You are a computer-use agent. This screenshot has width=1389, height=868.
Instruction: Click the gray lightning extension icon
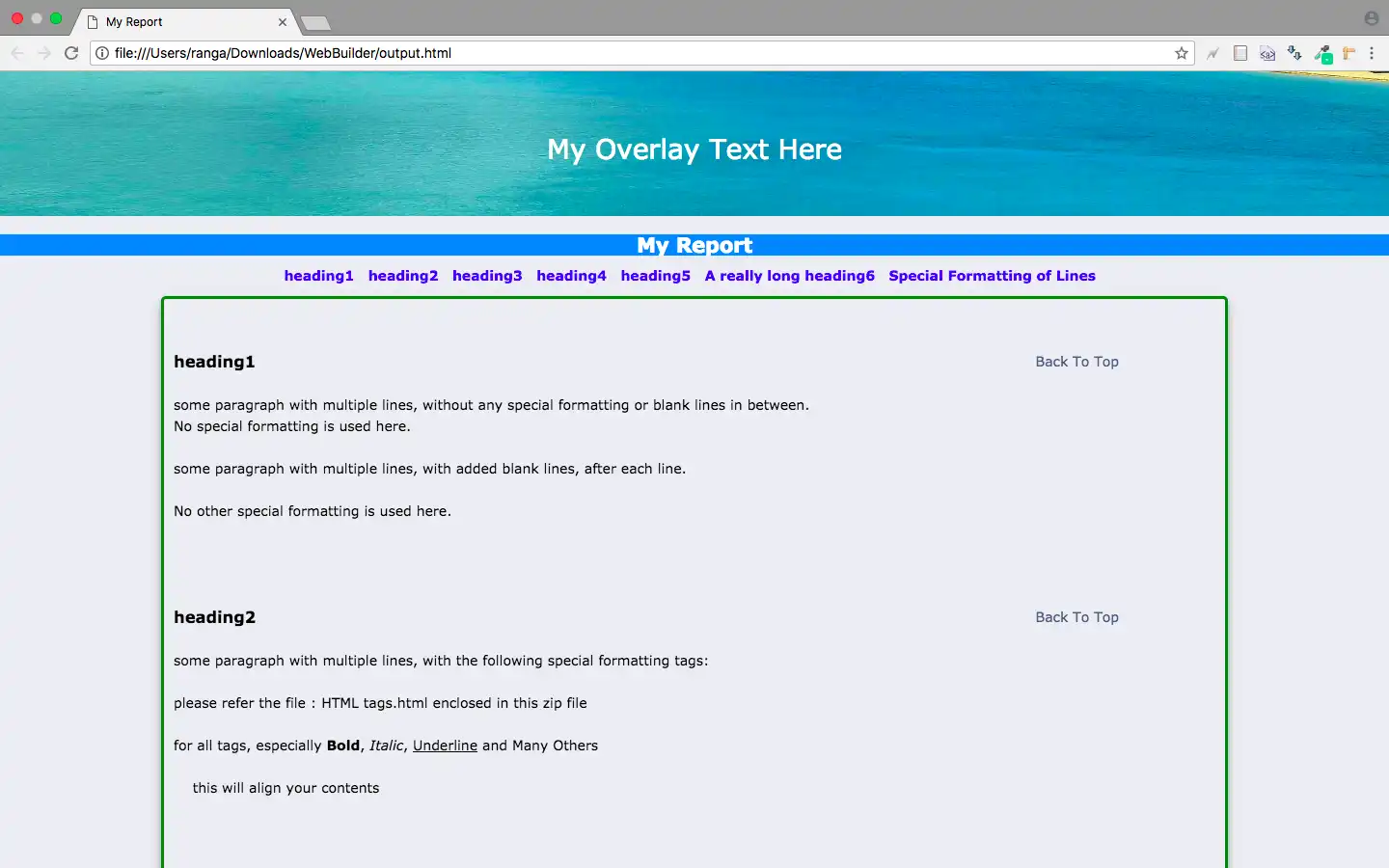[x=1212, y=53]
